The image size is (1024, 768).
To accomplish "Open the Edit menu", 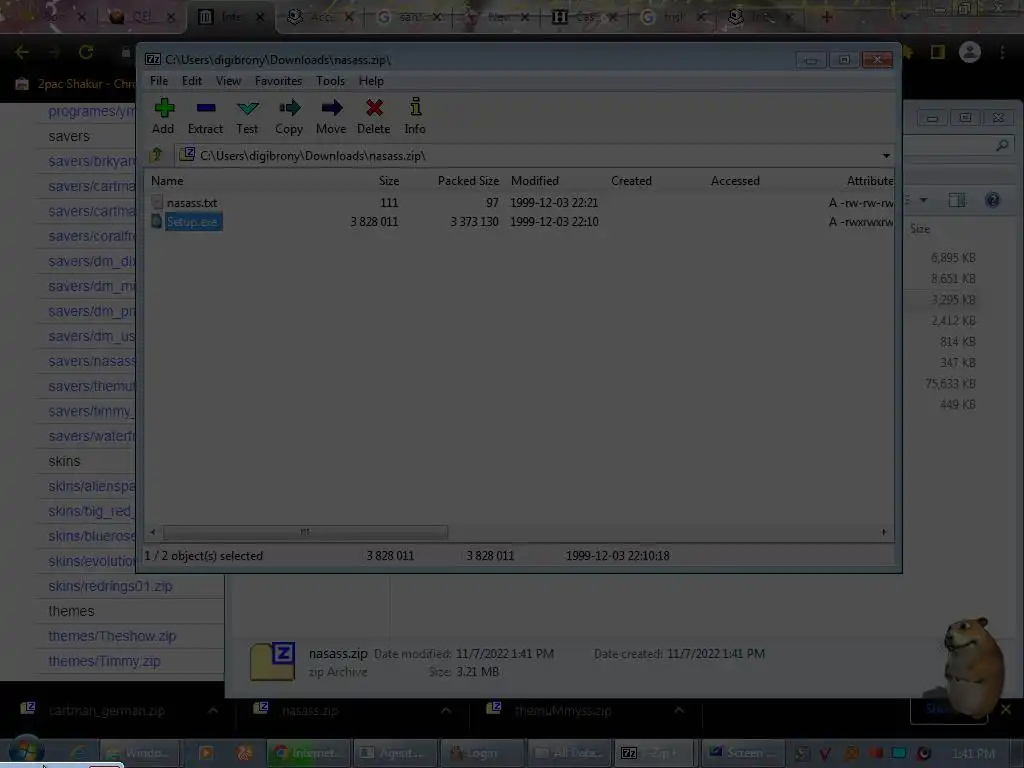I will click(191, 81).
